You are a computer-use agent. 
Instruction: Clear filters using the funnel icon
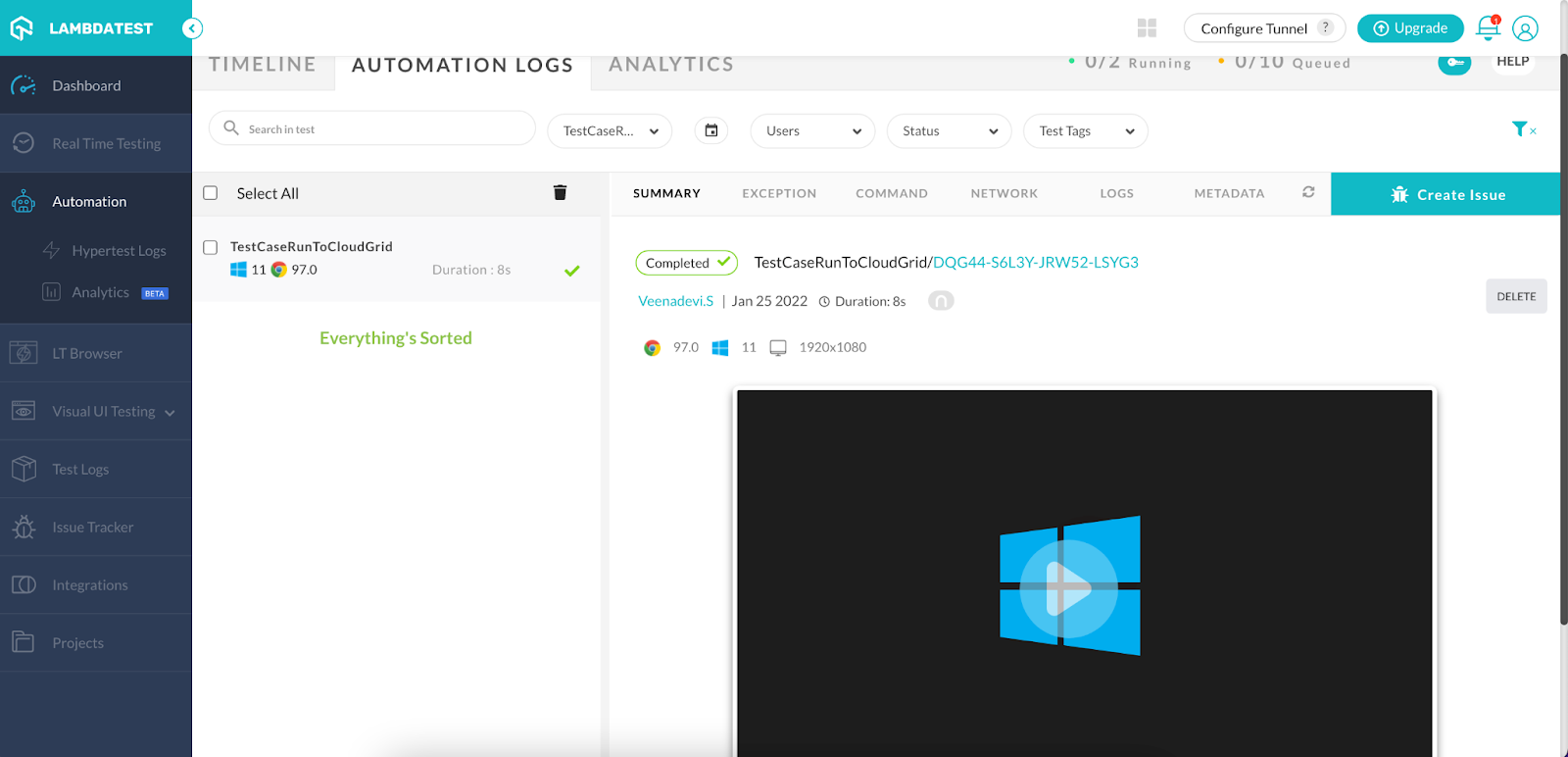1522,129
